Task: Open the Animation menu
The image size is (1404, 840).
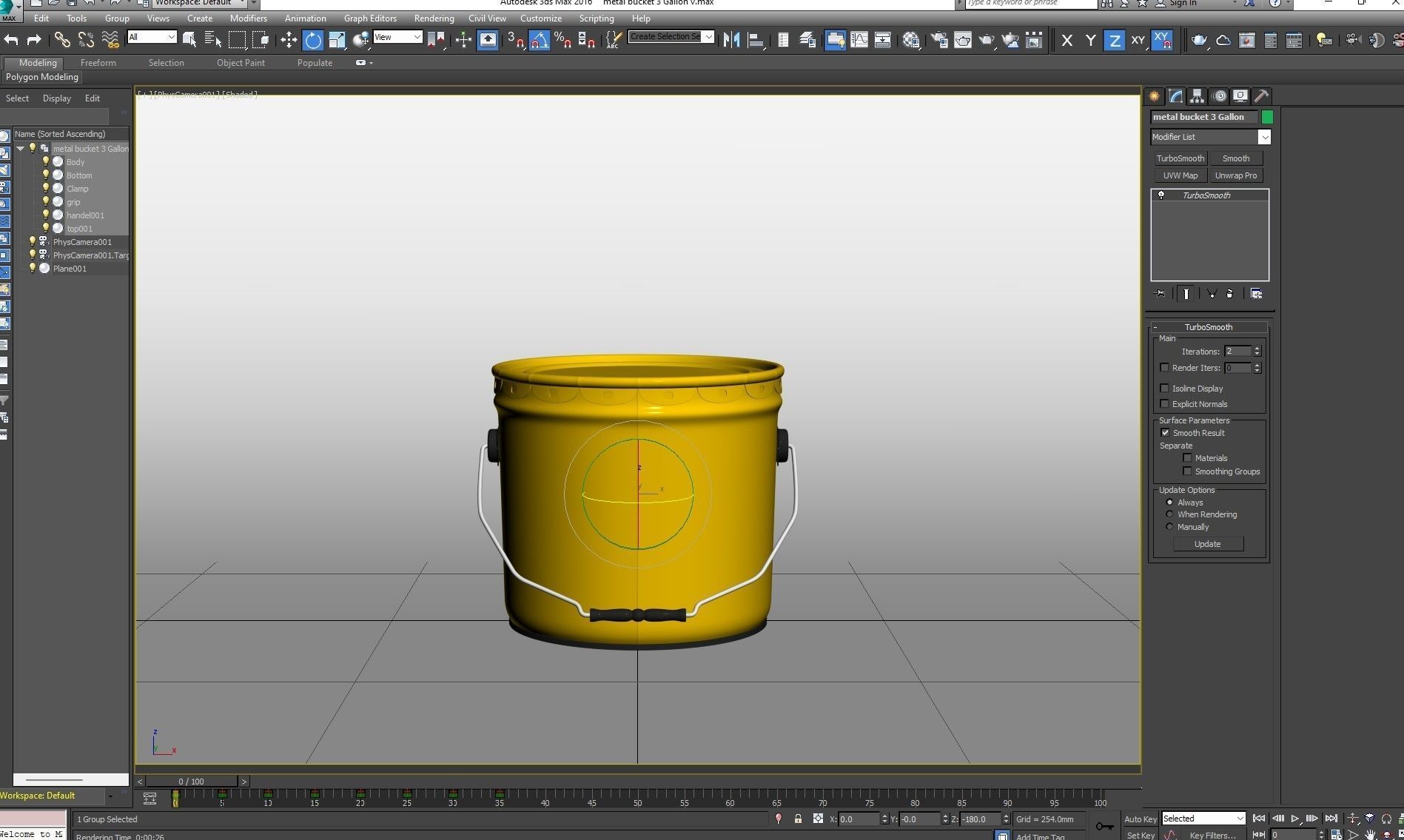Action: [x=305, y=19]
